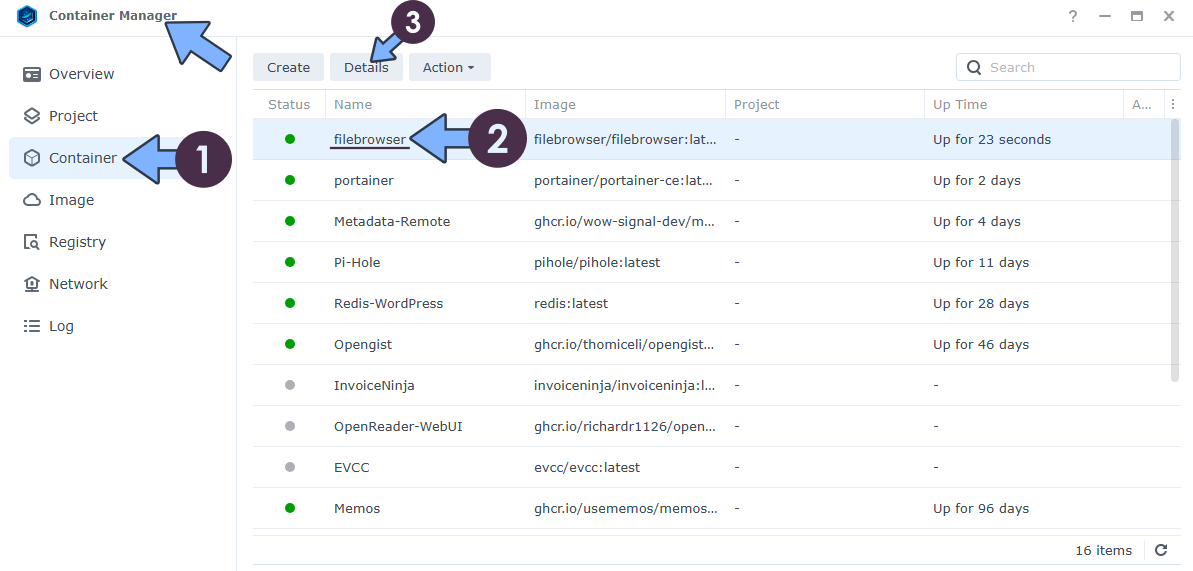This screenshot has width=1193, height=571.
Task: Click the Details button
Action: [366, 67]
